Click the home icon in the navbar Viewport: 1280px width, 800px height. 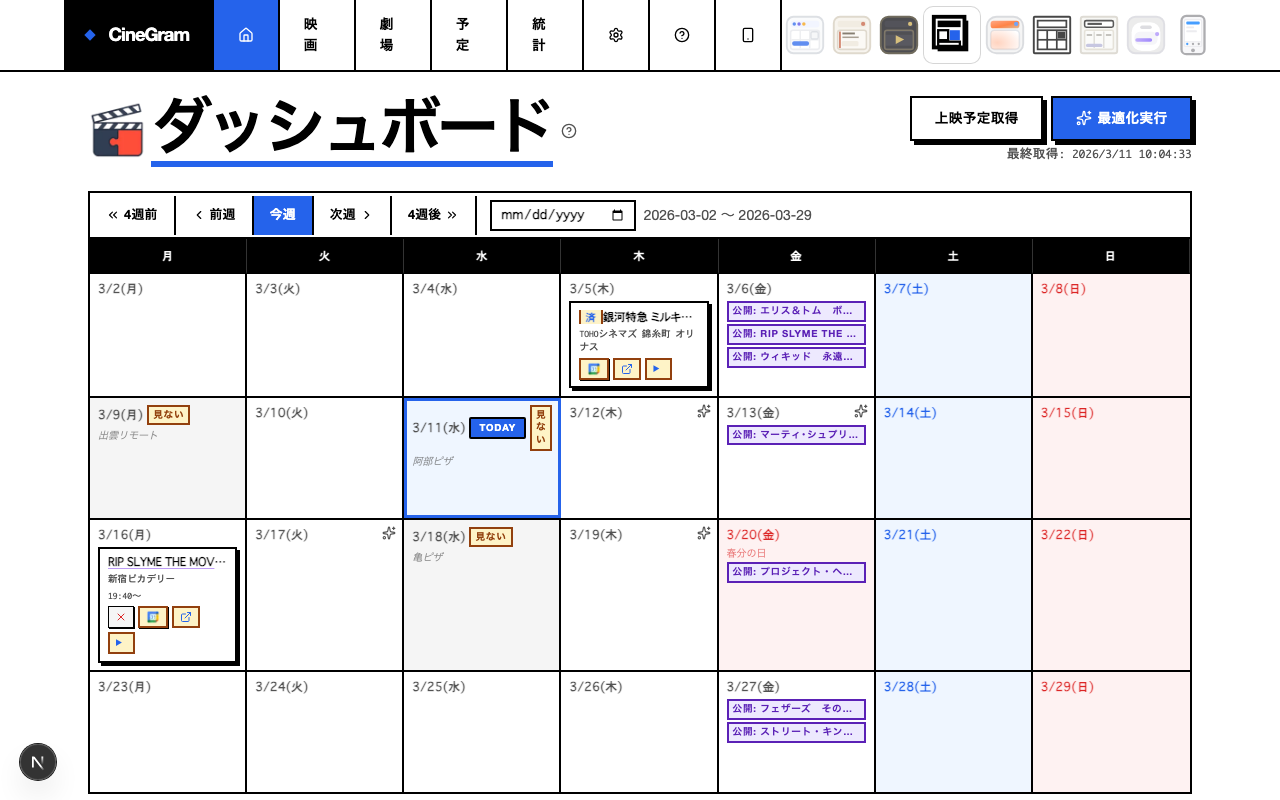click(x=246, y=35)
